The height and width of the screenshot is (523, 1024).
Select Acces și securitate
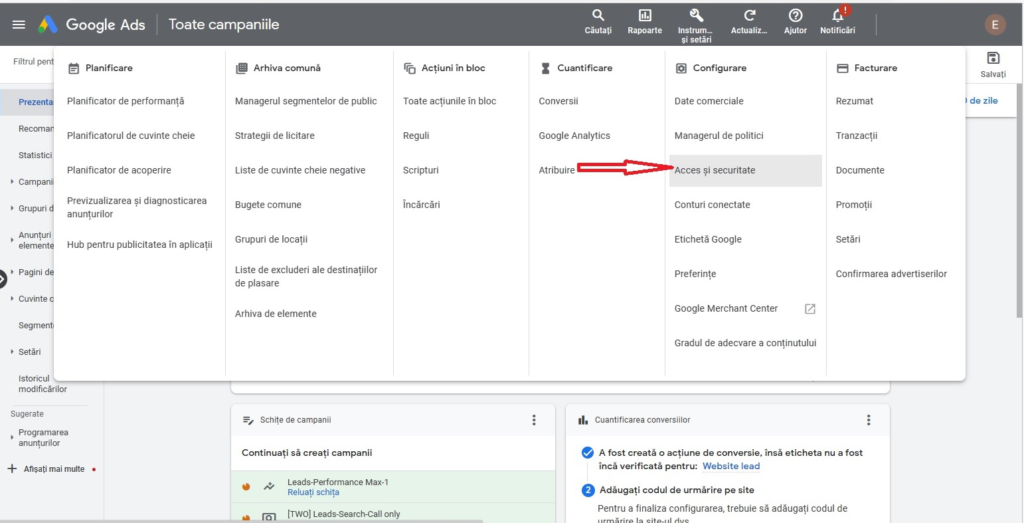tap(745, 170)
